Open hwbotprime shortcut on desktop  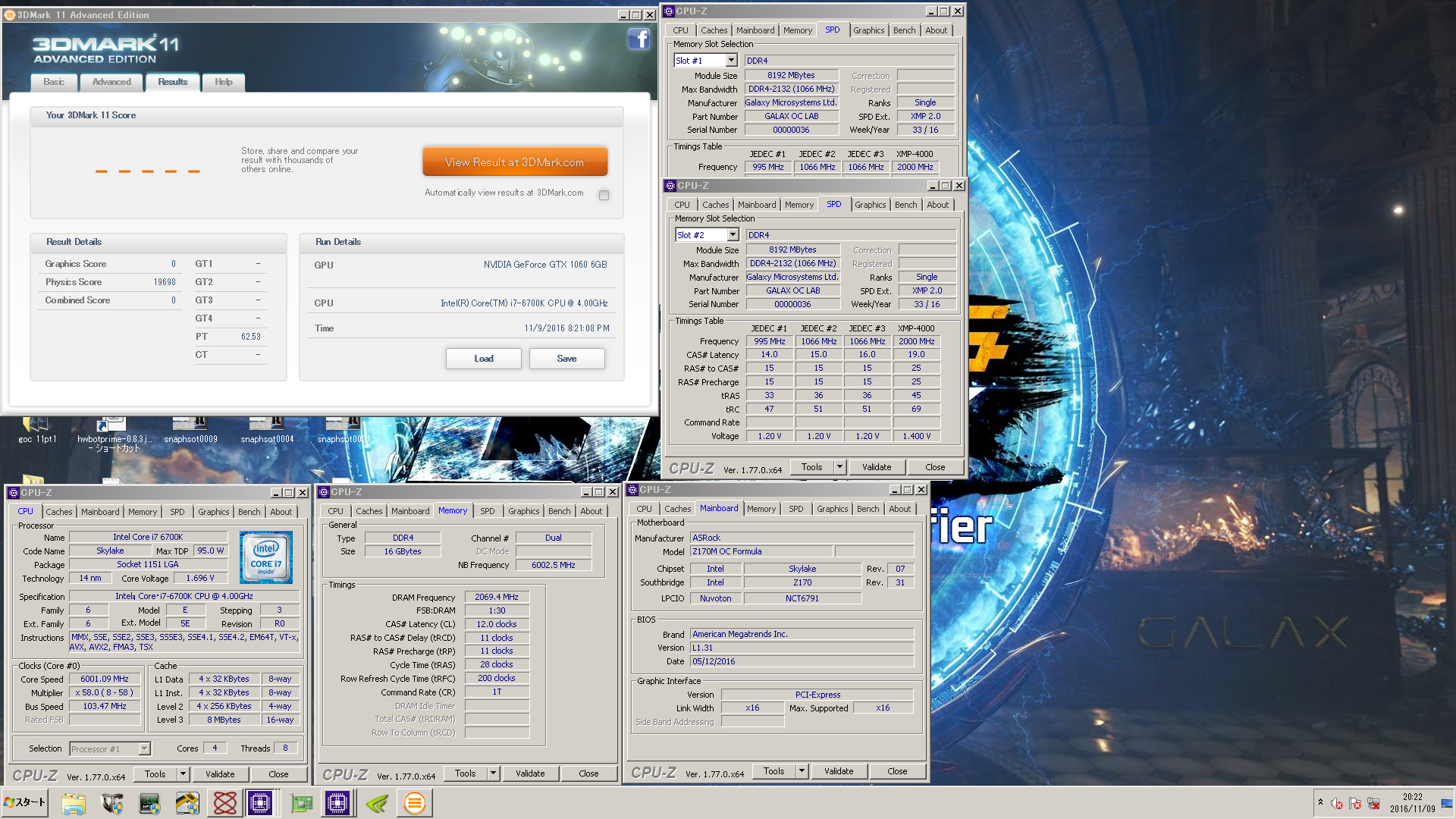pos(114,435)
